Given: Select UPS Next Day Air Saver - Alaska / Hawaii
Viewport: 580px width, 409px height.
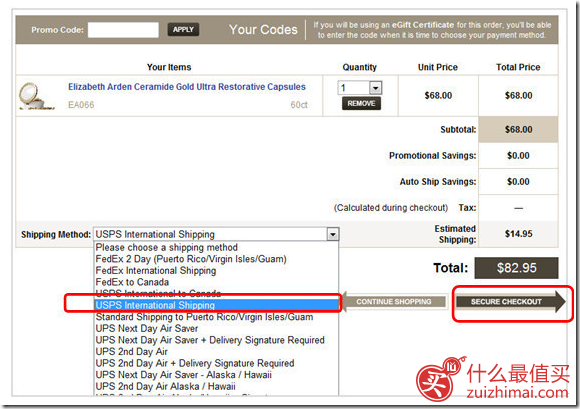Looking at the screenshot, I should (216, 375).
